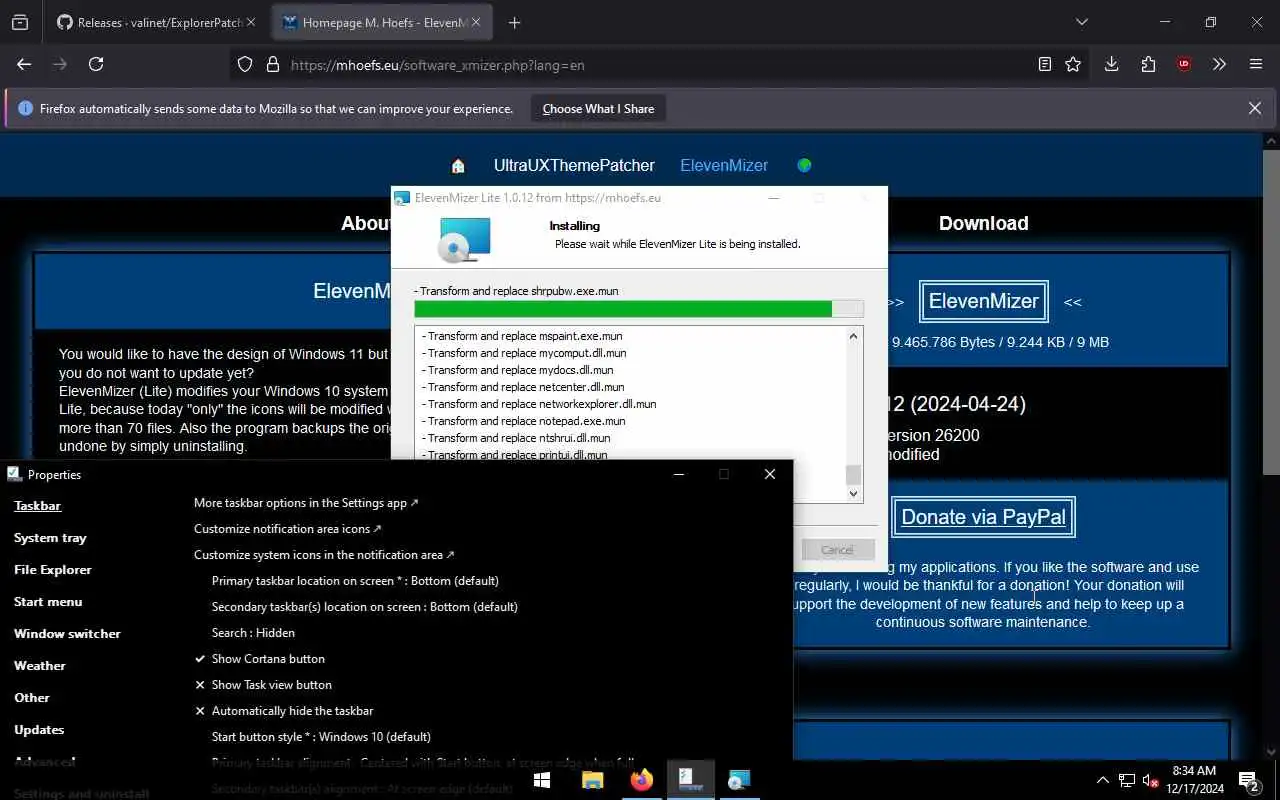
Task: Open the notification center icon
Action: pyautogui.click(x=1248, y=780)
